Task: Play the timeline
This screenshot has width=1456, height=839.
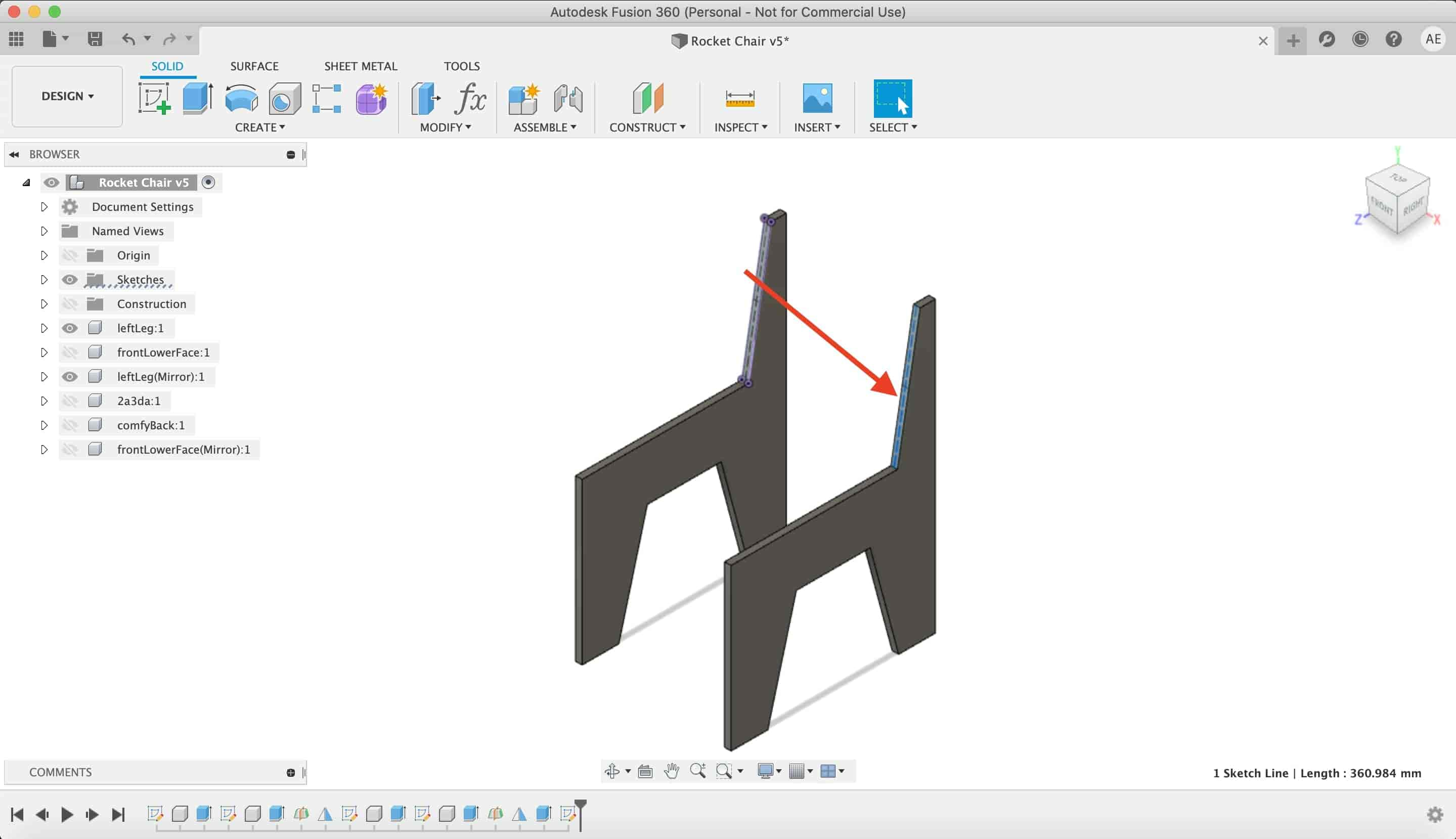Action: tap(67, 815)
